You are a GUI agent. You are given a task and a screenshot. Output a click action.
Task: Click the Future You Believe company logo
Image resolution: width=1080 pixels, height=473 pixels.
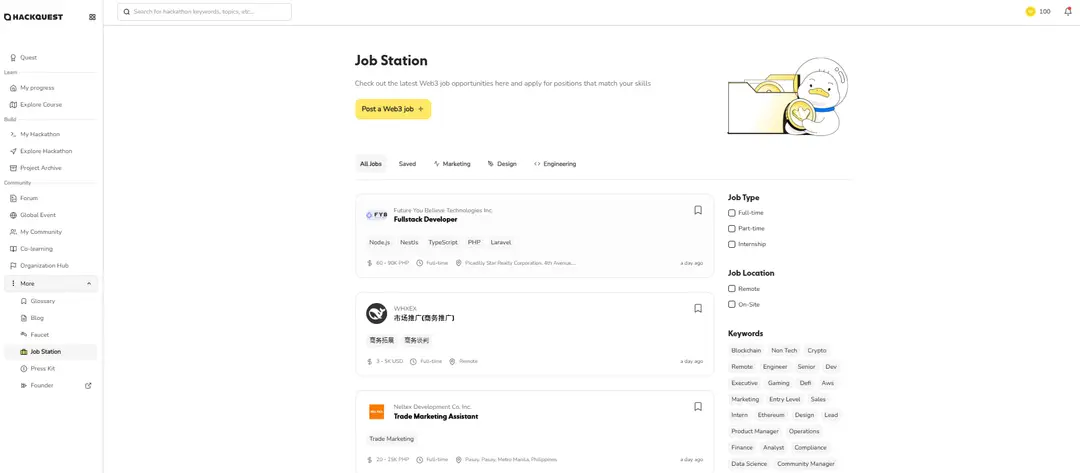(x=377, y=215)
